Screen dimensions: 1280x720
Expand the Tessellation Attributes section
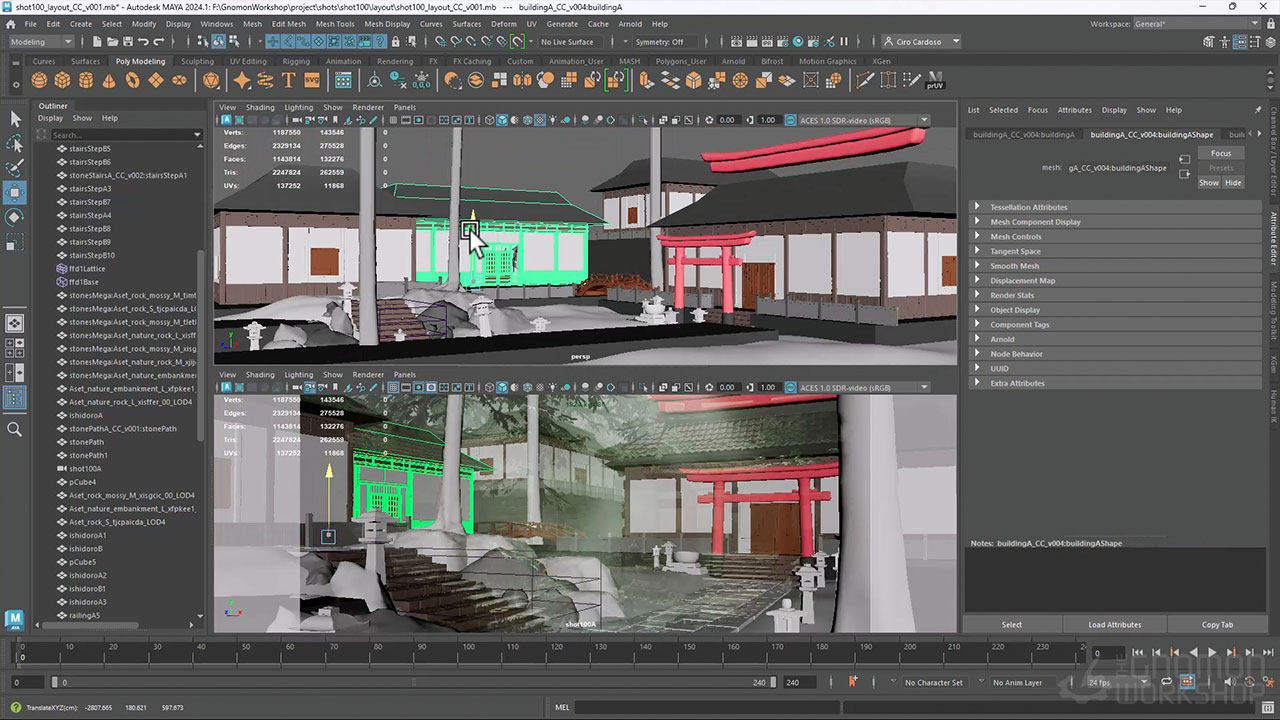click(1029, 207)
